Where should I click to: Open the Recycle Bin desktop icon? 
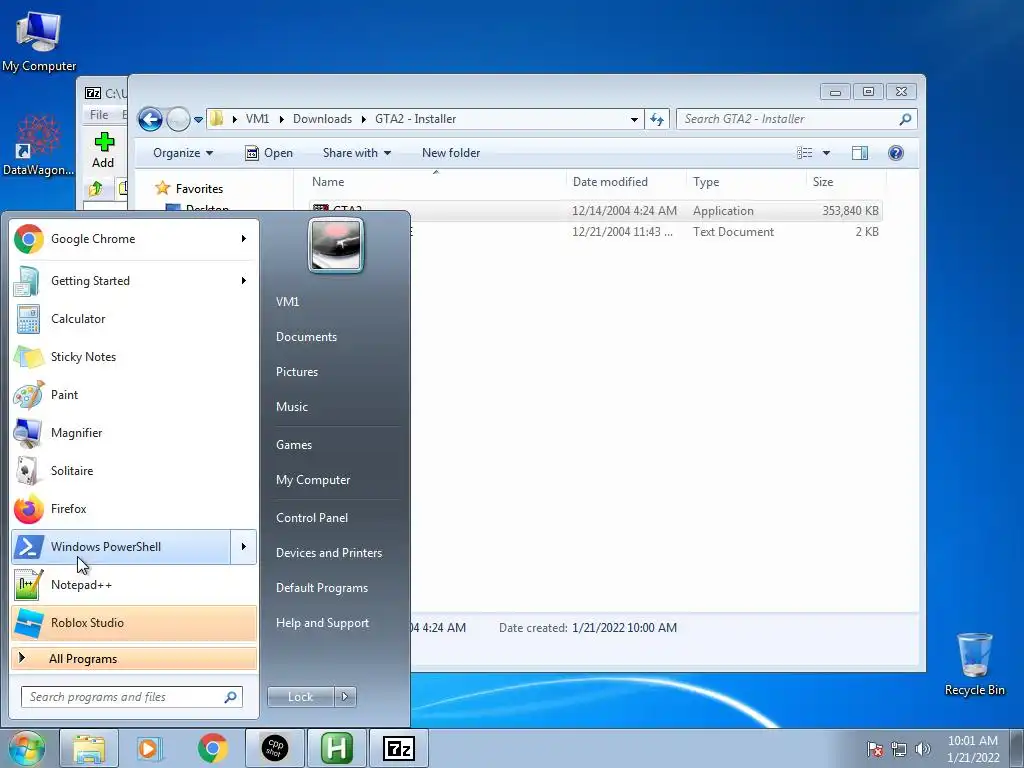(974, 664)
